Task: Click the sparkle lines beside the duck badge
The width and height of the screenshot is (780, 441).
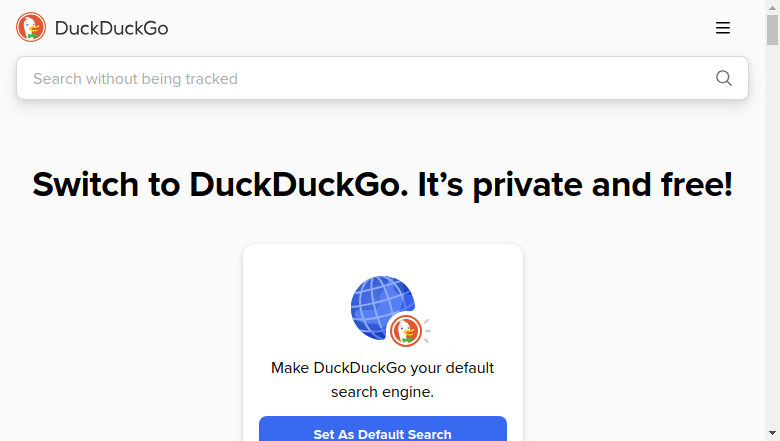Action: tap(427, 331)
